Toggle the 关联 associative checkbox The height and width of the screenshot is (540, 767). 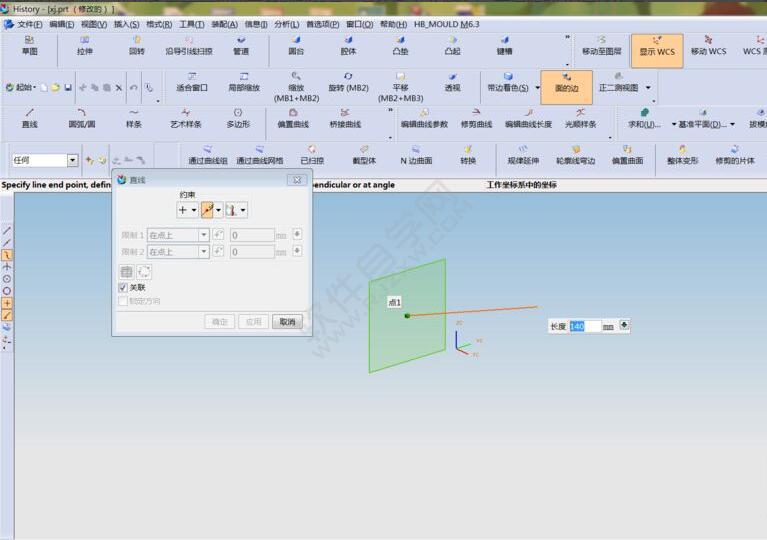[x=123, y=288]
